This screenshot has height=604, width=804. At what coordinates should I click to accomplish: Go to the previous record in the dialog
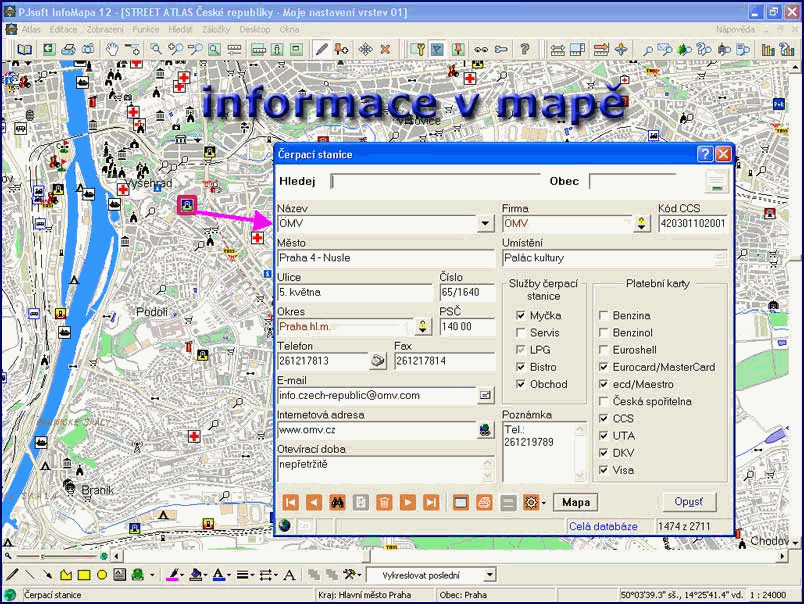click(x=314, y=502)
